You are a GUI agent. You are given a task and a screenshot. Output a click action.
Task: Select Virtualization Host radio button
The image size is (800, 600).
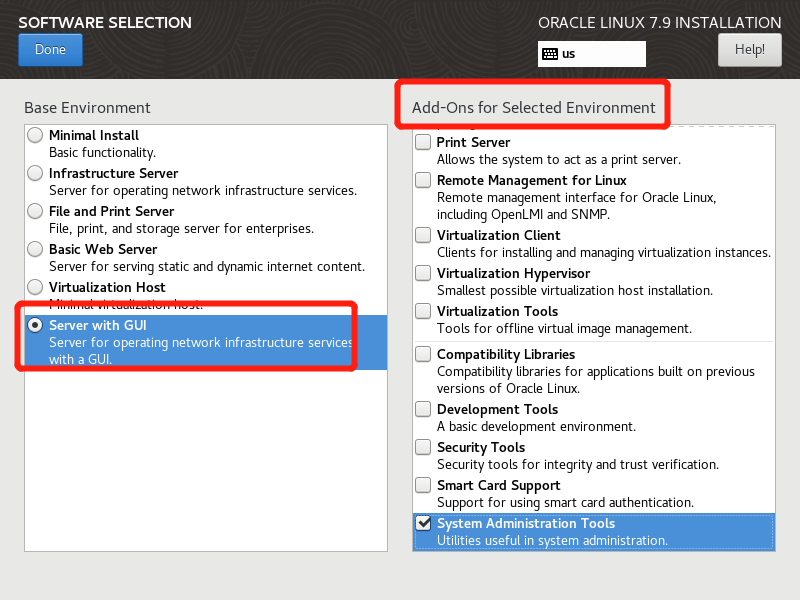point(36,287)
